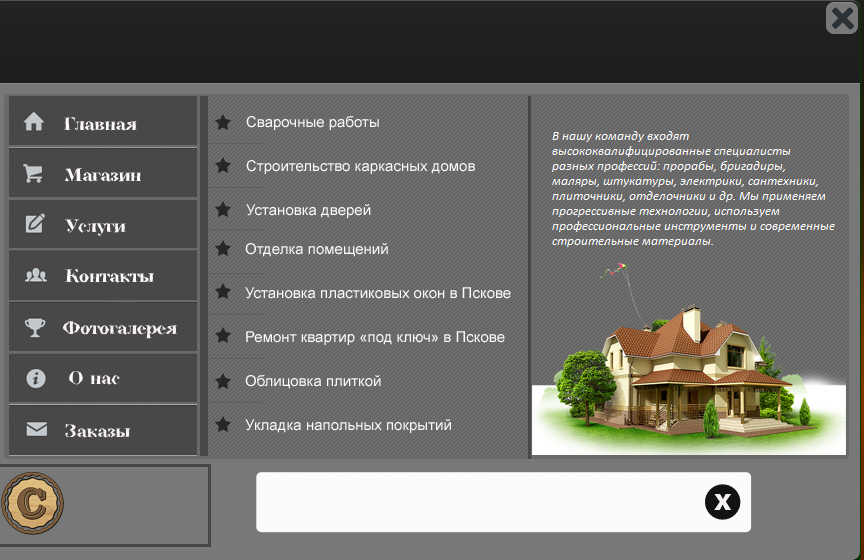Open the Магазин menu item
The width and height of the screenshot is (864, 560).
coord(103,175)
